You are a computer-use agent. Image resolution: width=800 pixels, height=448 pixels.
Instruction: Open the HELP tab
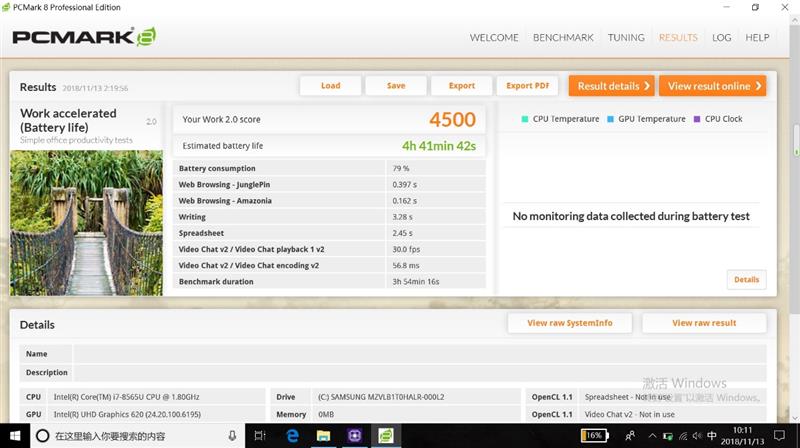coord(757,38)
